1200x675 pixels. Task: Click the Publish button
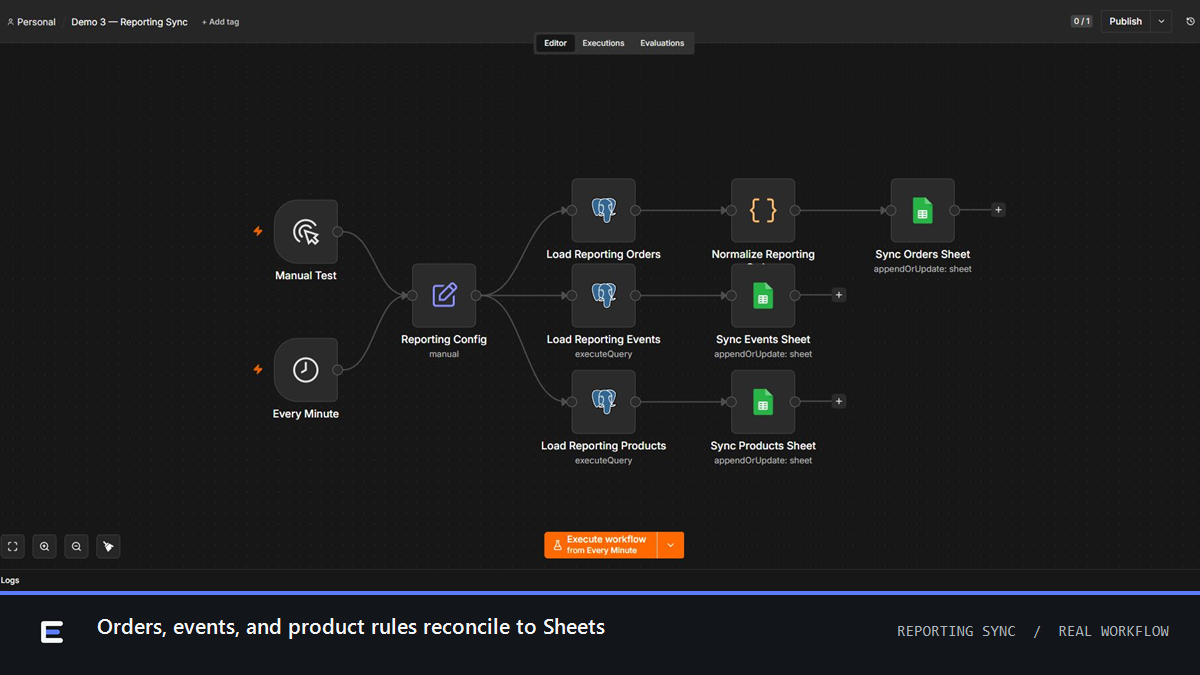pos(1126,21)
